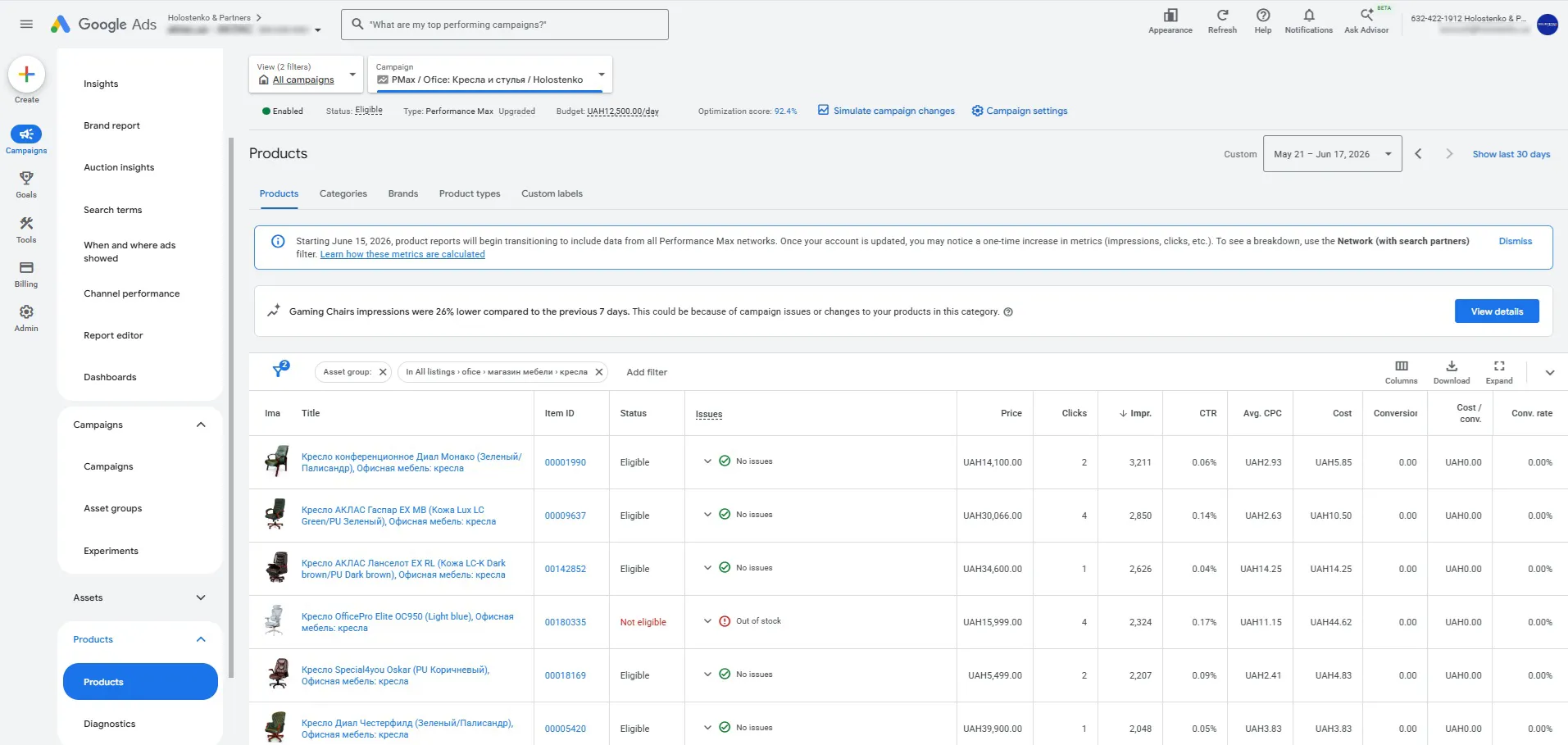The width and height of the screenshot is (1568, 745).
Task: Launch Ask Advisor beta
Action: tap(1366, 21)
